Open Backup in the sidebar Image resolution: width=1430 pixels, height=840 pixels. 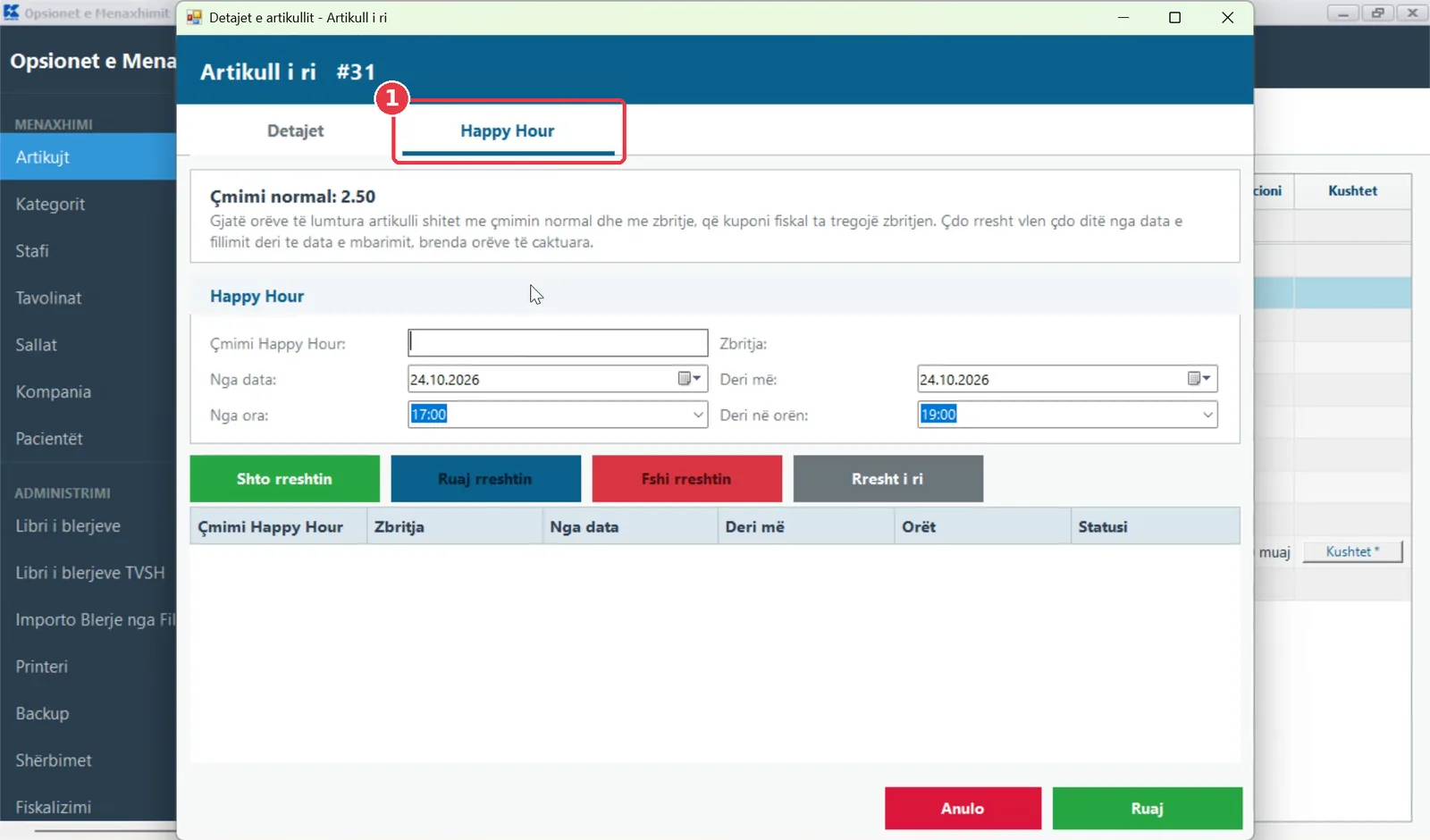point(88,713)
